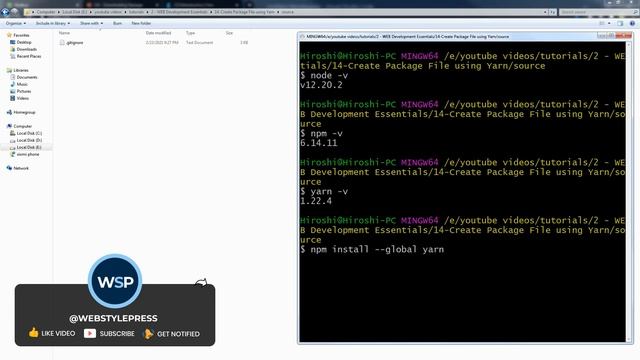Open the Include in library dropdown

(x=53, y=23)
